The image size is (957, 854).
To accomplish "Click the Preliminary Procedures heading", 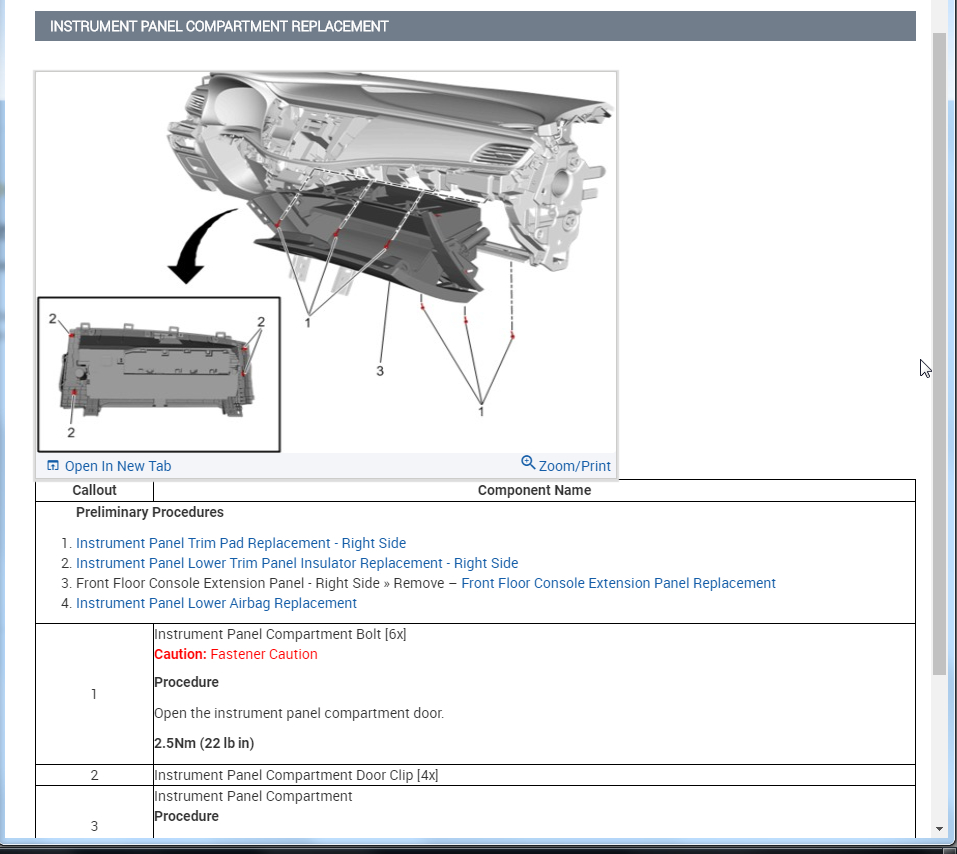I will click(x=150, y=513).
